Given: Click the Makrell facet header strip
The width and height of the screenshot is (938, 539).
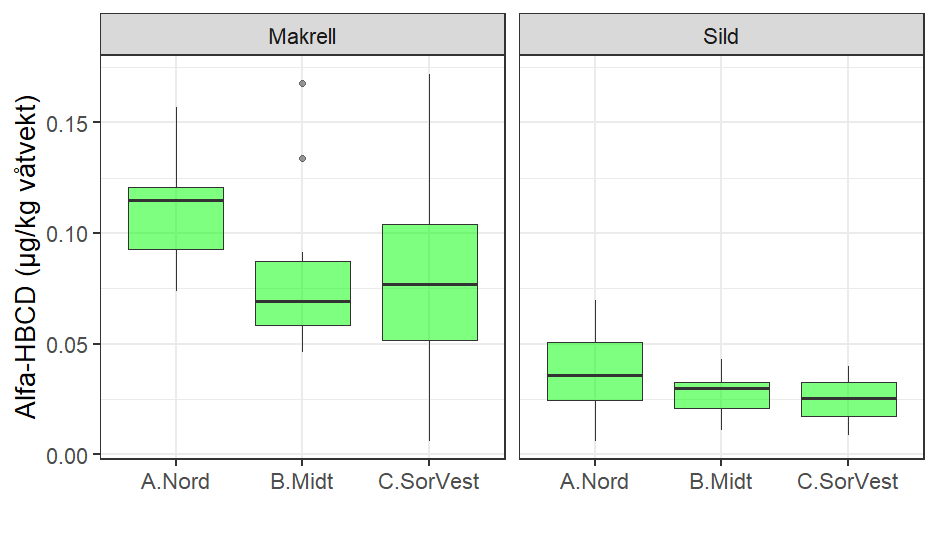Looking at the screenshot, I should tap(302, 36).
